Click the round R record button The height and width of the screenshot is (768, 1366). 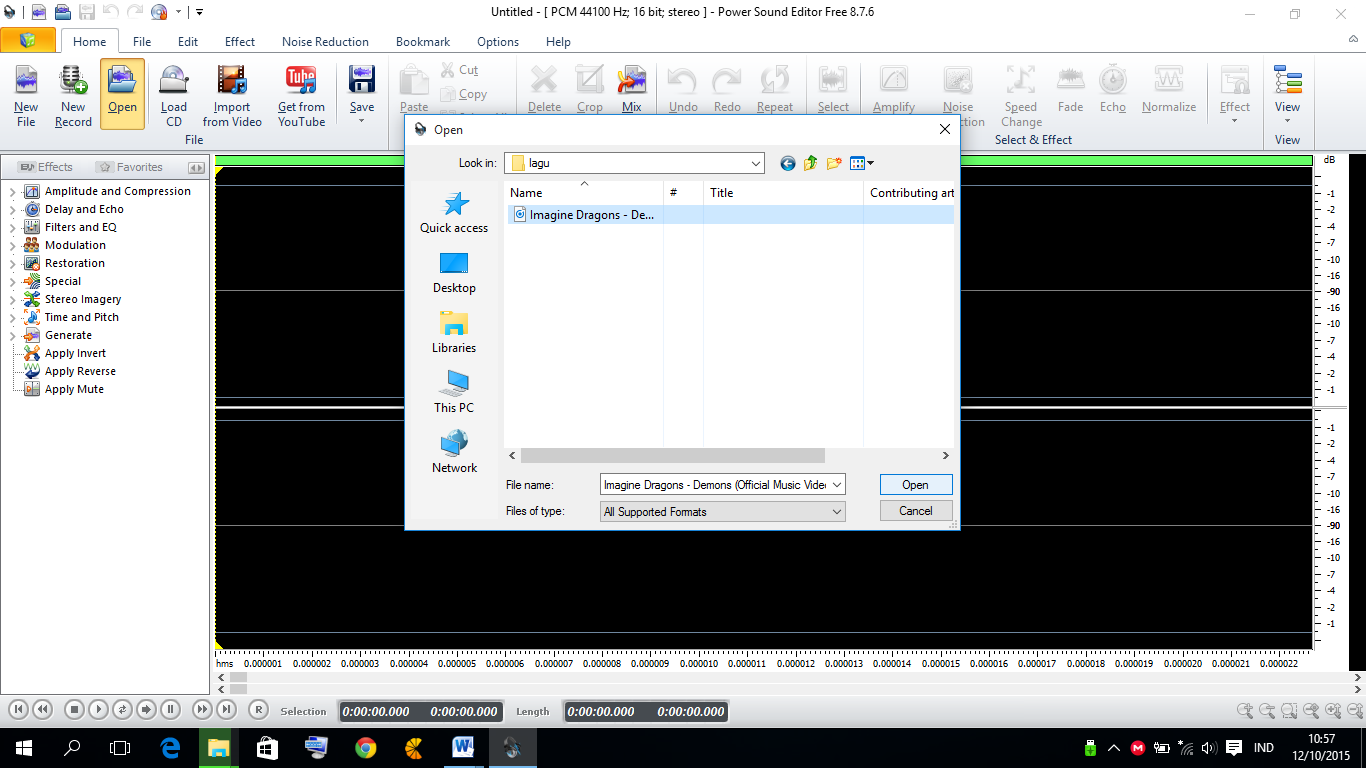tap(258, 710)
